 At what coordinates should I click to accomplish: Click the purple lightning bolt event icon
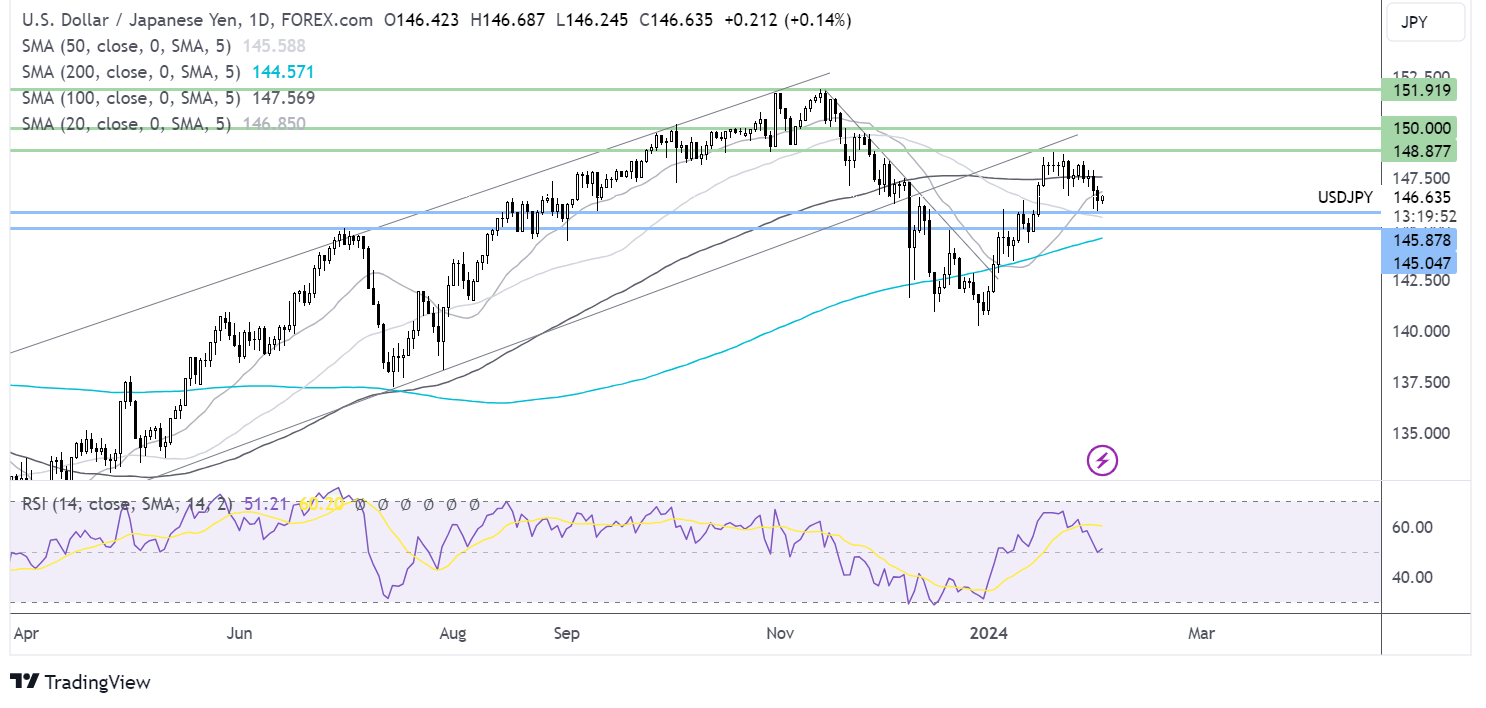(1102, 460)
